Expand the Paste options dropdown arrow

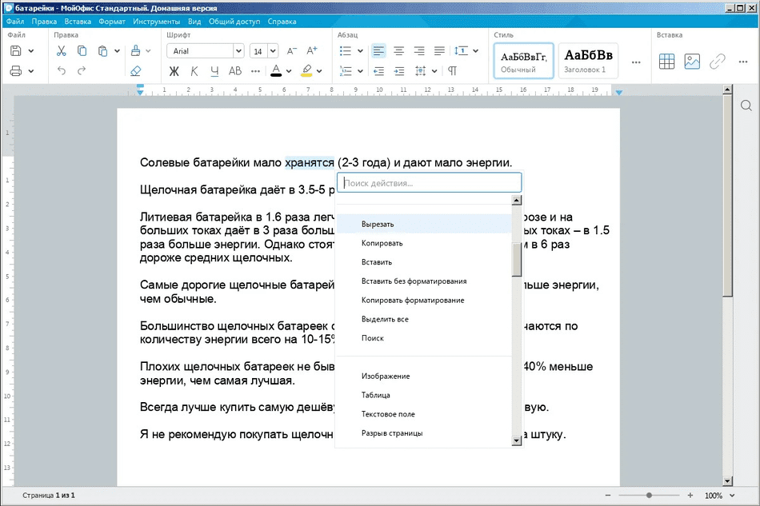[117, 51]
